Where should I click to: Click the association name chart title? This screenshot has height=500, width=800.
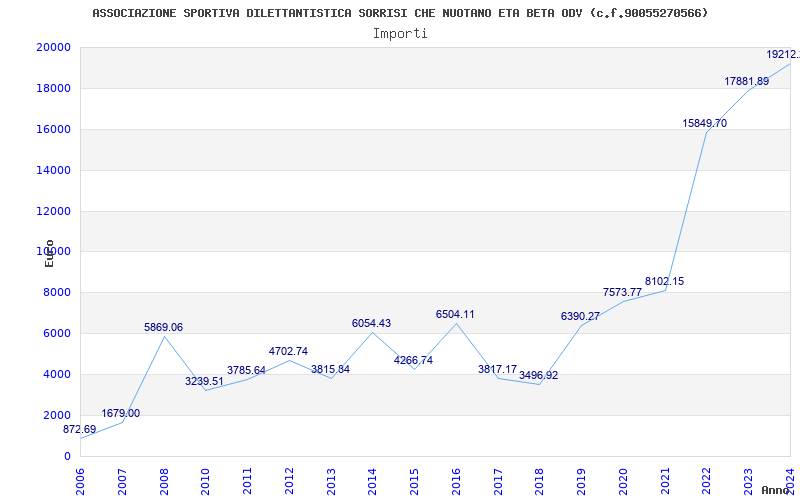pyautogui.click(x=400, y=13)
